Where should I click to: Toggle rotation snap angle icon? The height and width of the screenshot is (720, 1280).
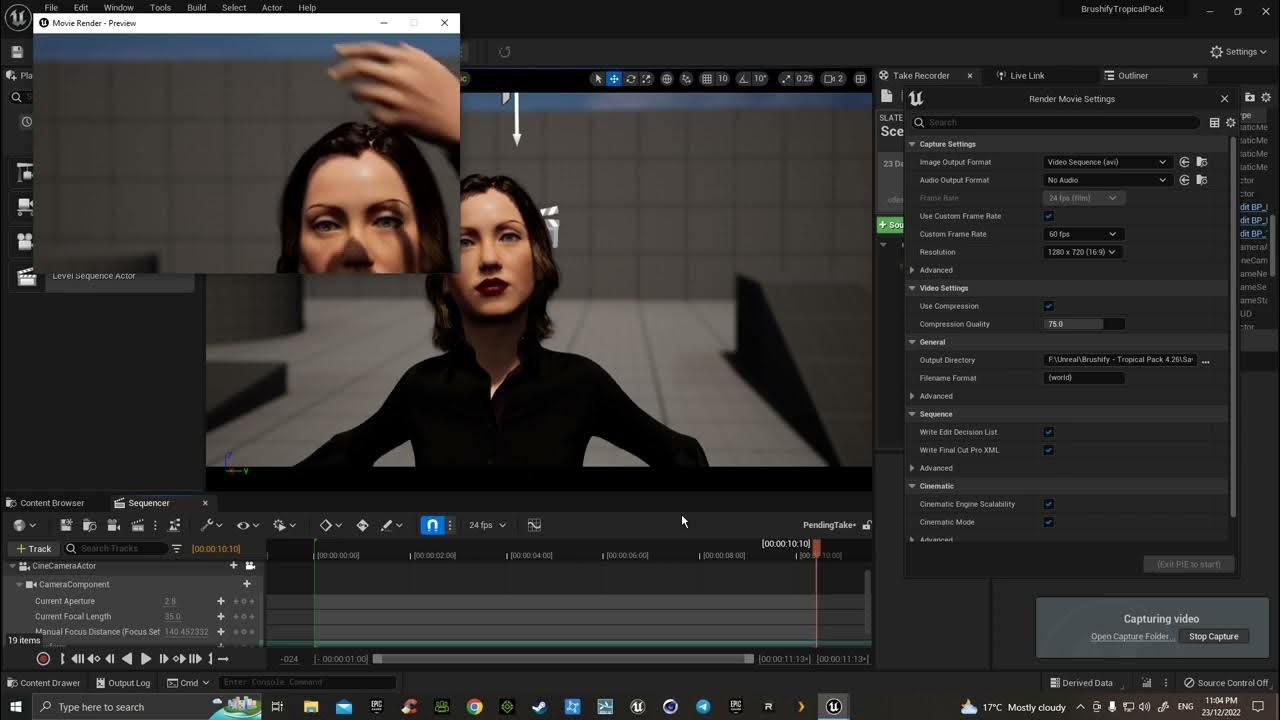click(744, 79)
